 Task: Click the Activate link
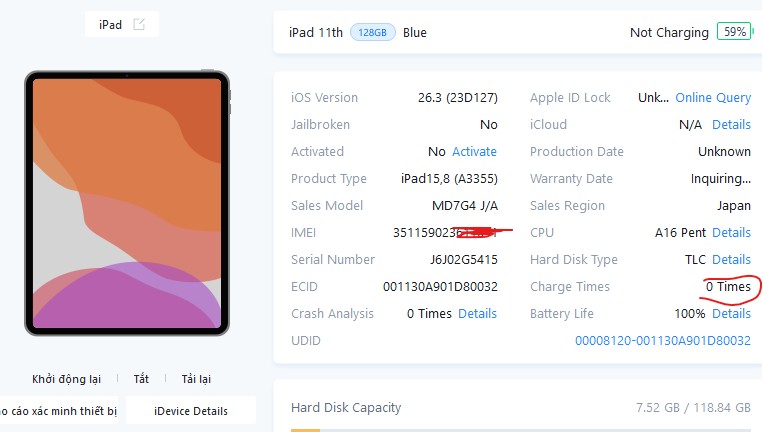pos(474,152)
